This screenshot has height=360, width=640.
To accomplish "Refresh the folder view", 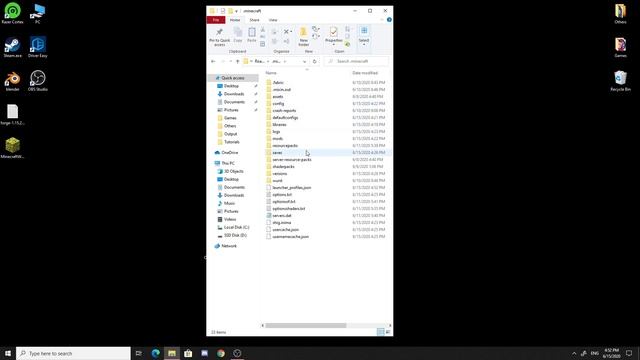I will (314, 61).
